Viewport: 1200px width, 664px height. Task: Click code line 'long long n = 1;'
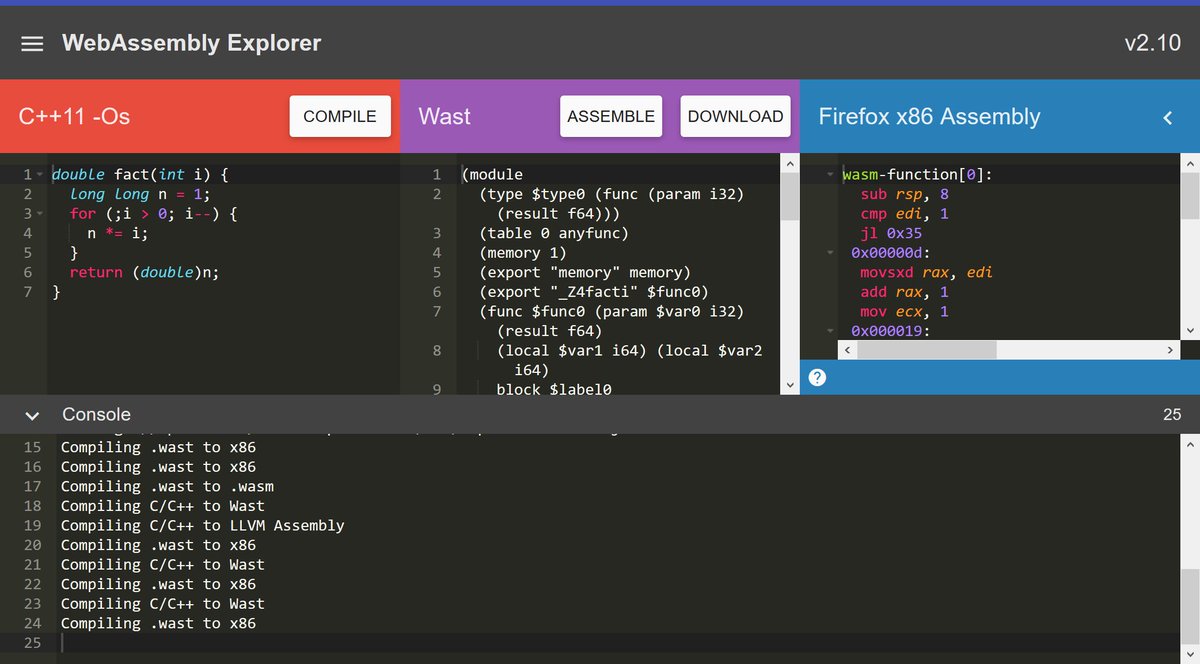click(139, 194)
